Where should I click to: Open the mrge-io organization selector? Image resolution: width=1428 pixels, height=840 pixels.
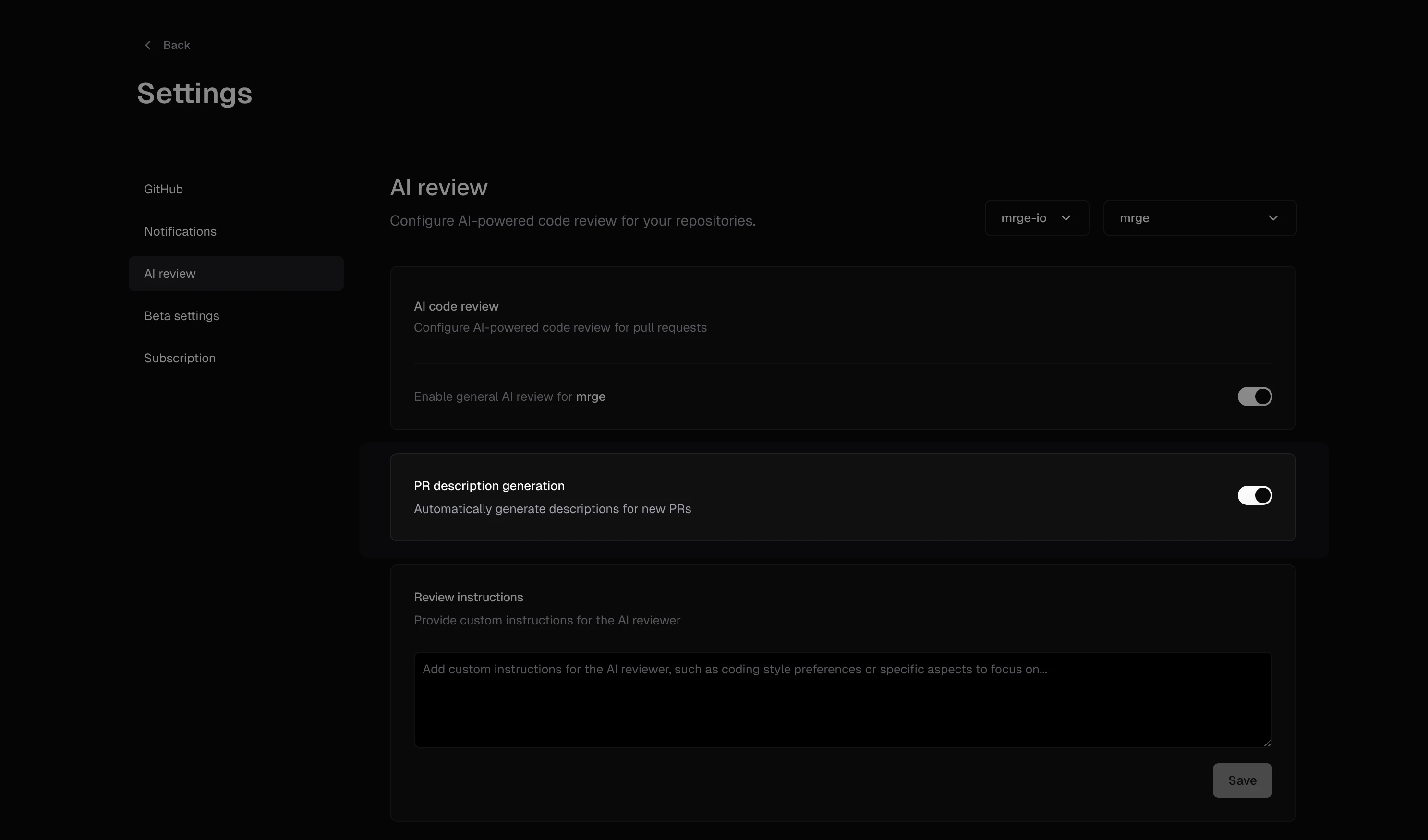1037,218
